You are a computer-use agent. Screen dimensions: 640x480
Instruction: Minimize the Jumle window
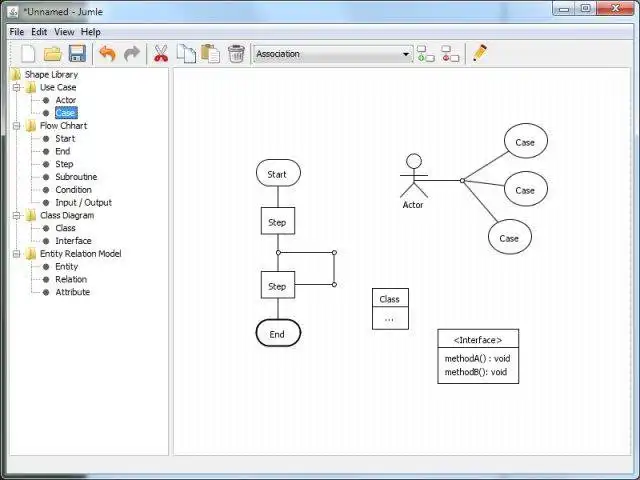(564, 9)
